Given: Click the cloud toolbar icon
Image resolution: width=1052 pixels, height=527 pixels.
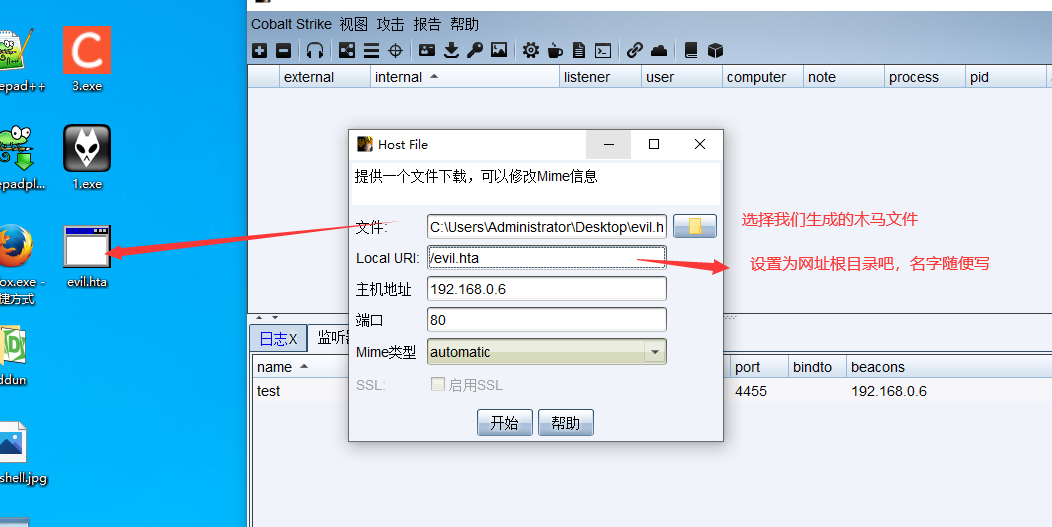Looking at the screenshot, I should [x=659, y=50].
